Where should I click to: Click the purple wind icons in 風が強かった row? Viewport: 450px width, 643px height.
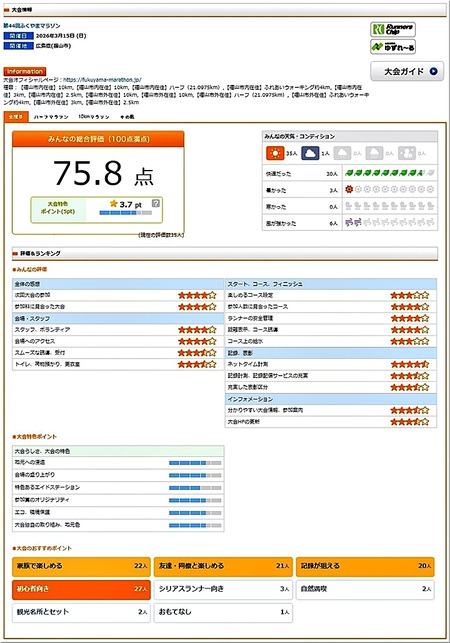[353, 223]
